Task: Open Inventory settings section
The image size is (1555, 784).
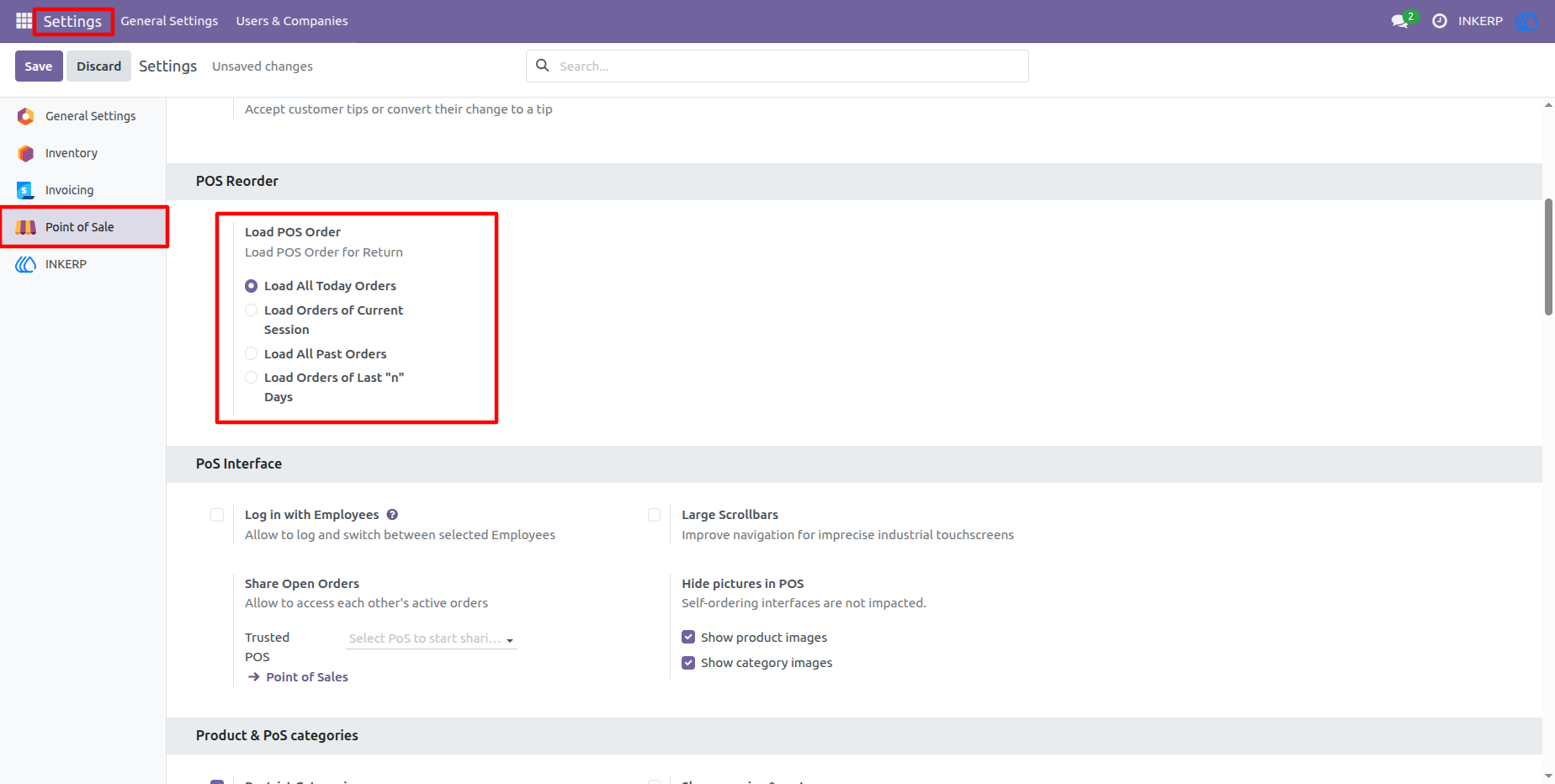Action: (82, 153)
